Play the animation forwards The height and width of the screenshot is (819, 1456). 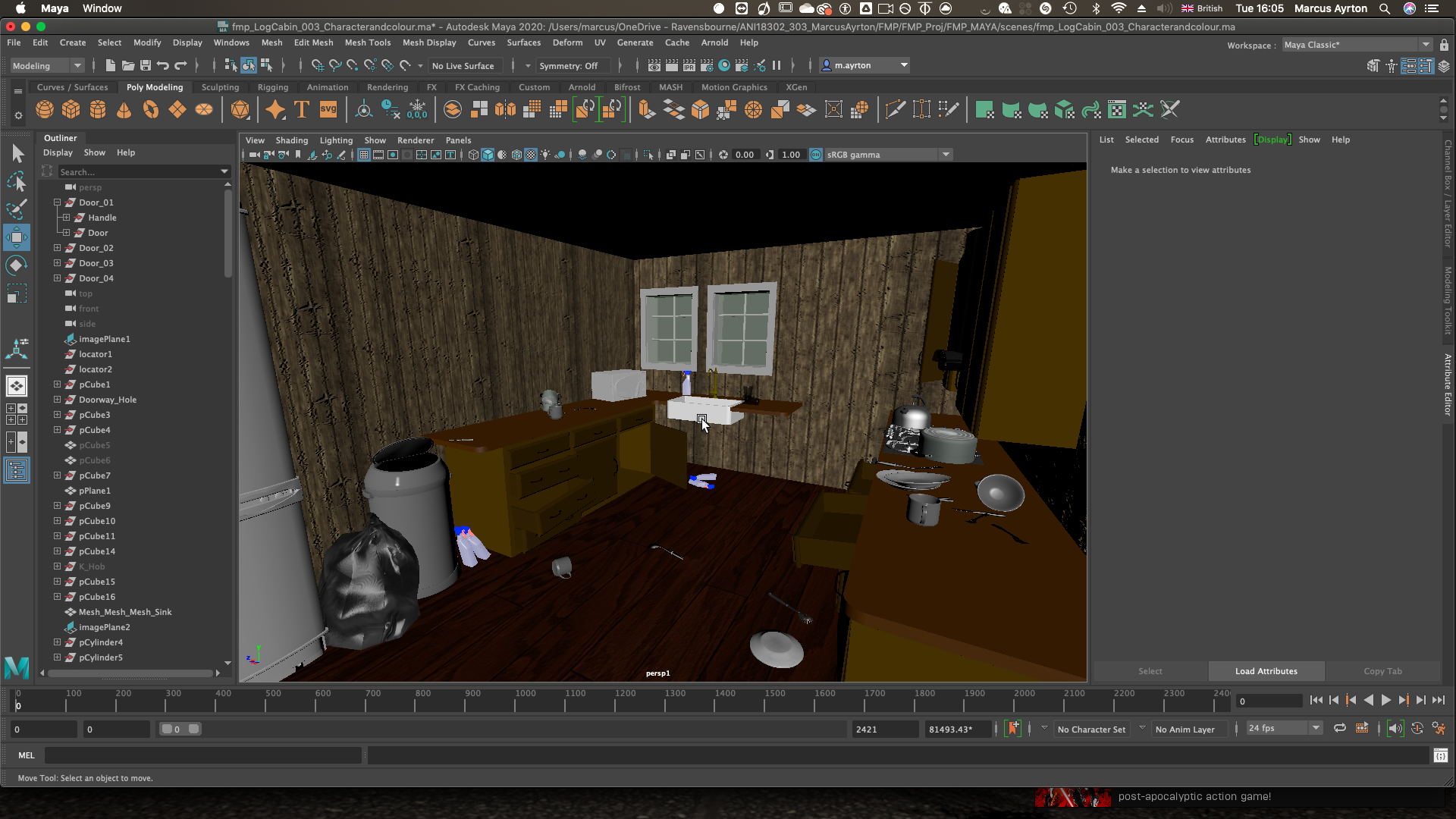[1386, 701]
